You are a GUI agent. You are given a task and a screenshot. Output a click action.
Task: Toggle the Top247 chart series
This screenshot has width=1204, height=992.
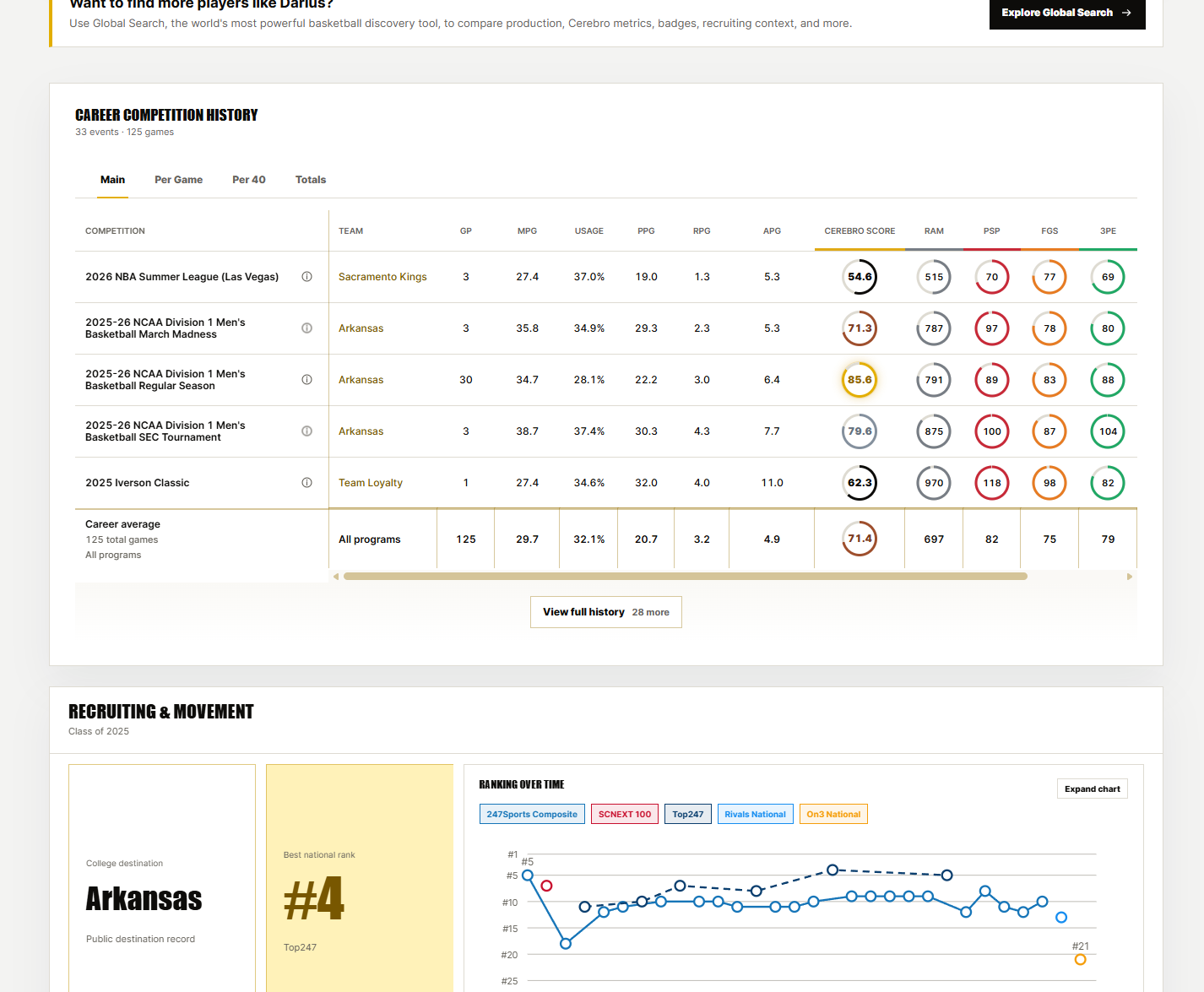688,814
